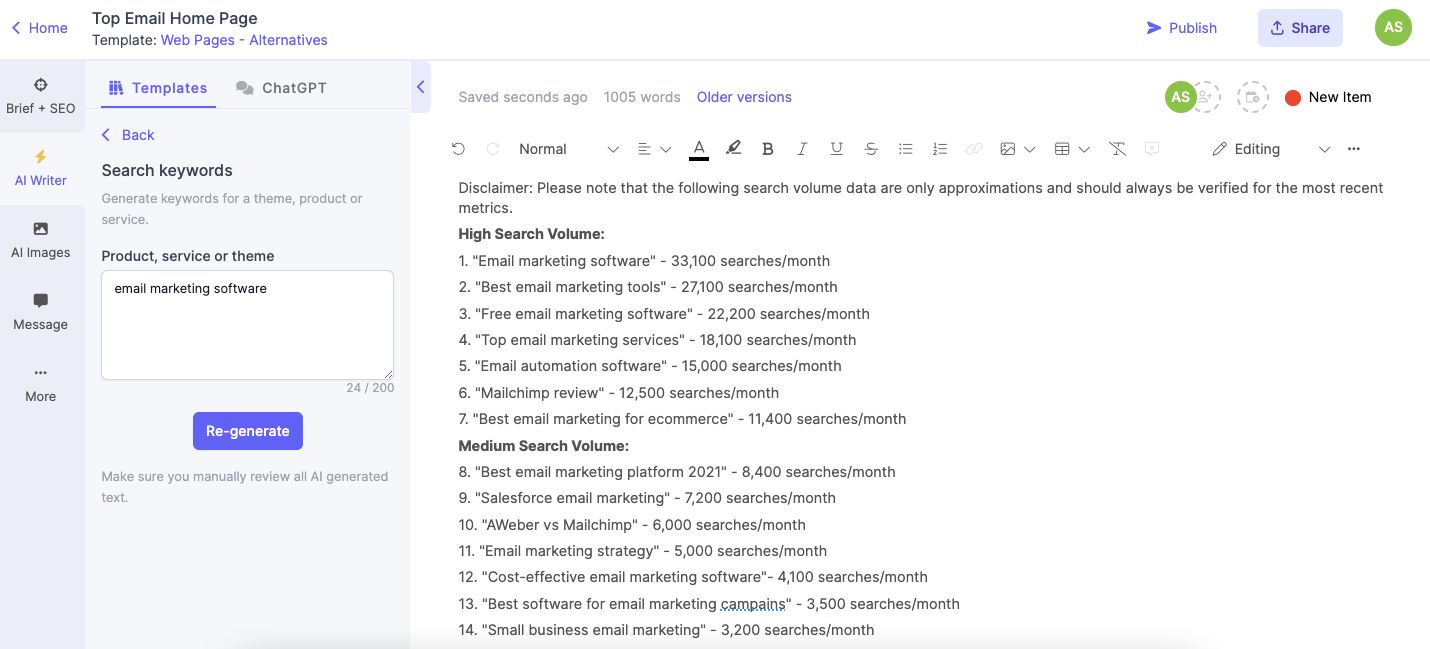Toggle bold formatting

(768, 149)
